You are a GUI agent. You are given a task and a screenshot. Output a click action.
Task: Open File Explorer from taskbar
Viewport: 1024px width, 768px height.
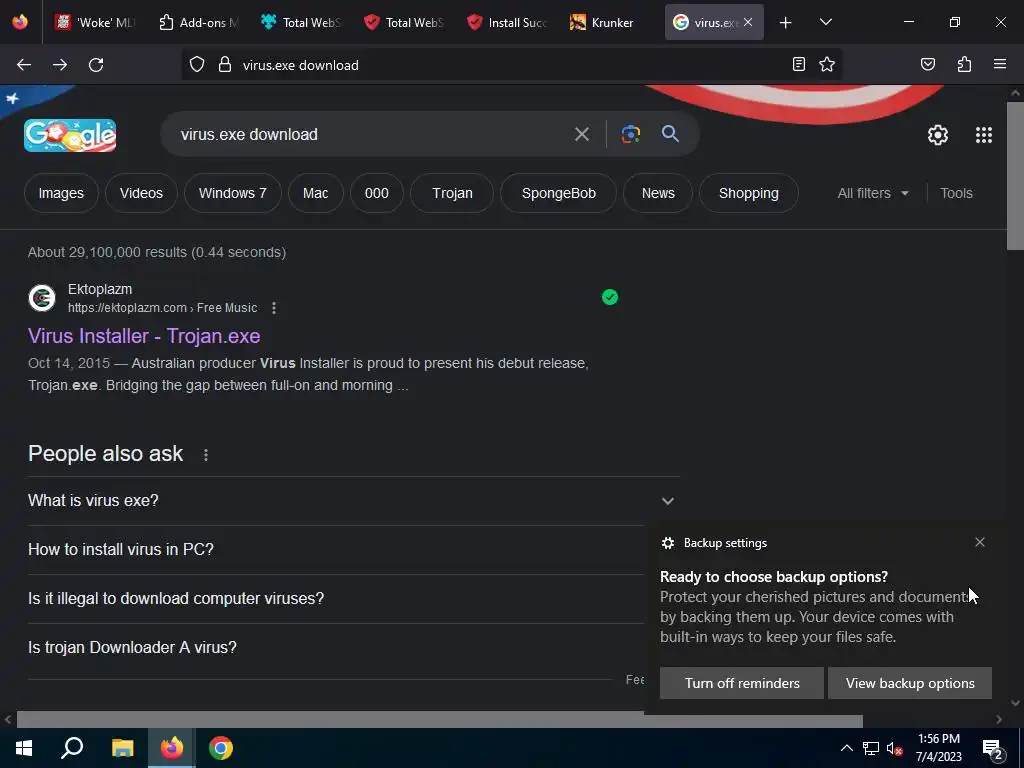(x=122, y=748)
